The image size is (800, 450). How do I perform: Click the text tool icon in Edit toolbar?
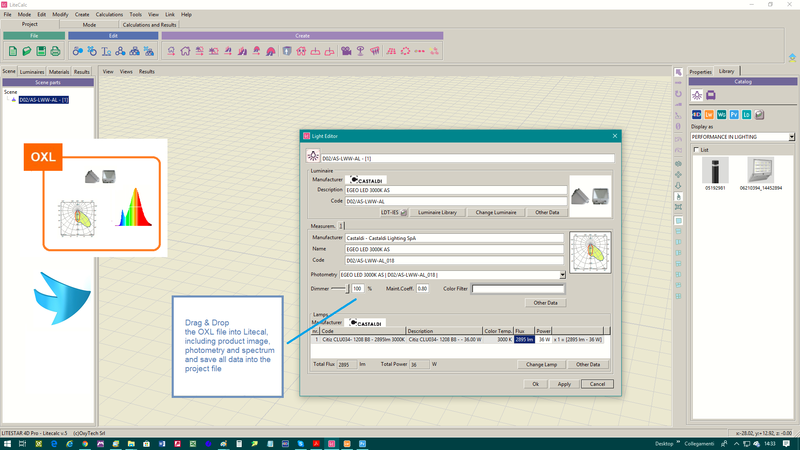coord(106,51)
